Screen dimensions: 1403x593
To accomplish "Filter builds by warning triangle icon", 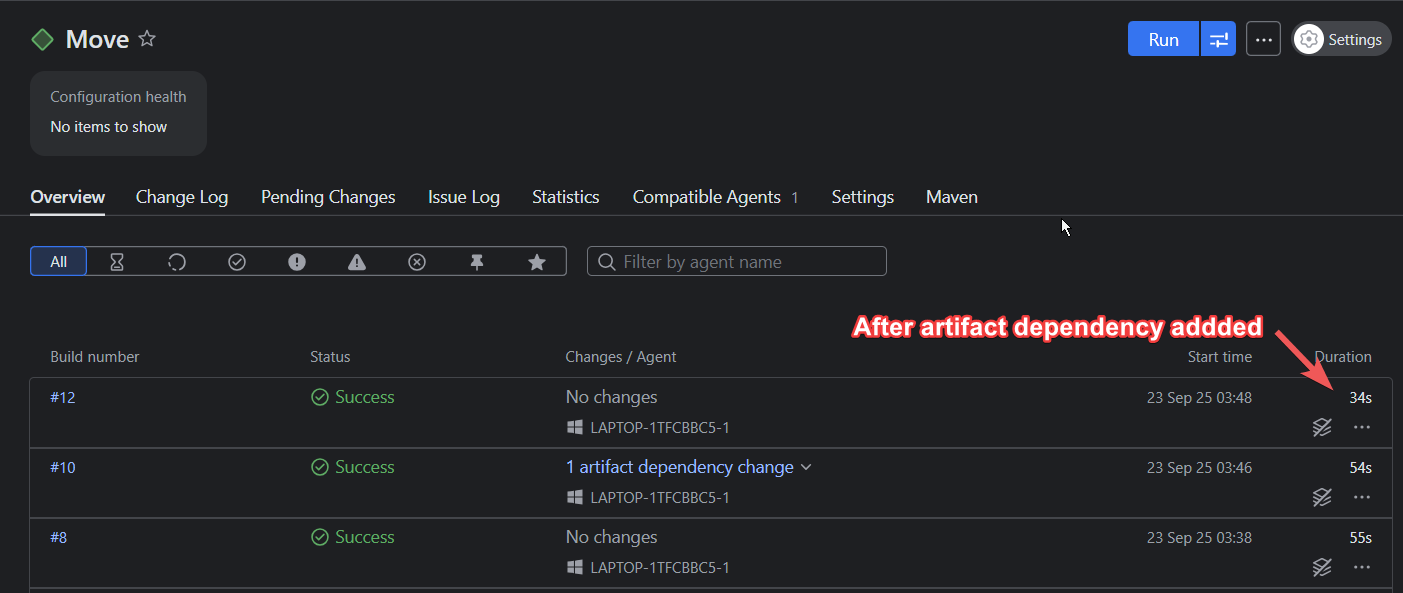I will pos(357,262).
